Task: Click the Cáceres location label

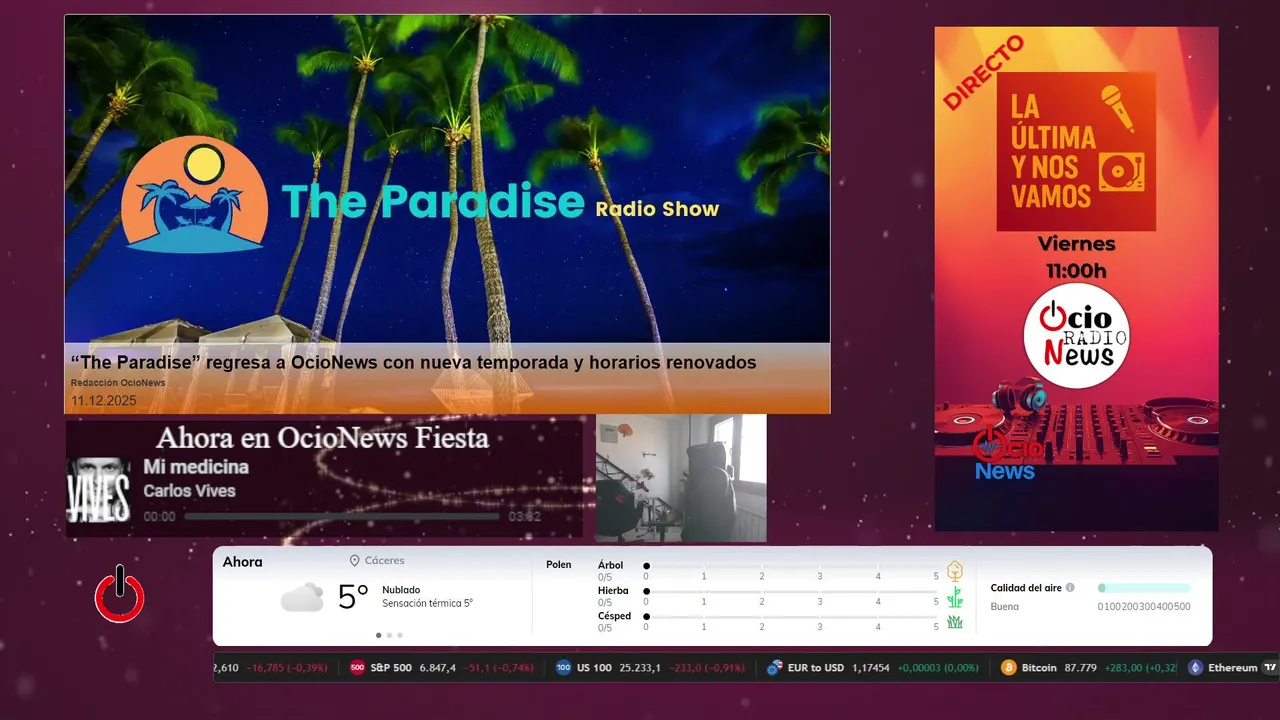Action: (385, 561)
